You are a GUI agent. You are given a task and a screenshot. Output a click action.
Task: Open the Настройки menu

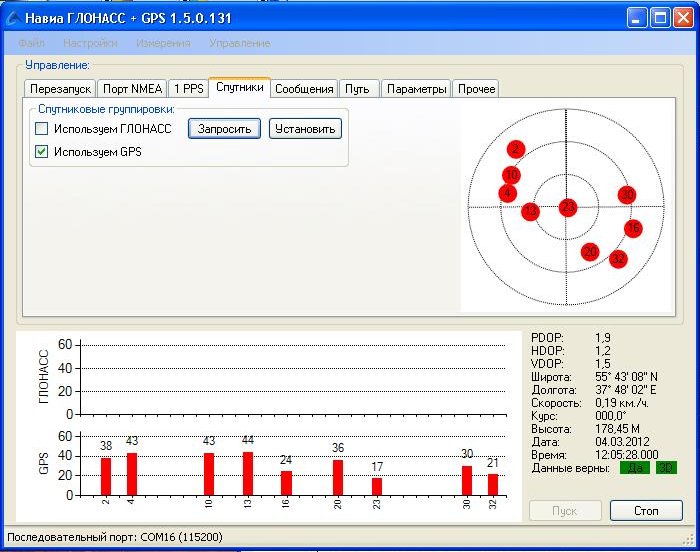pos(90,43)
